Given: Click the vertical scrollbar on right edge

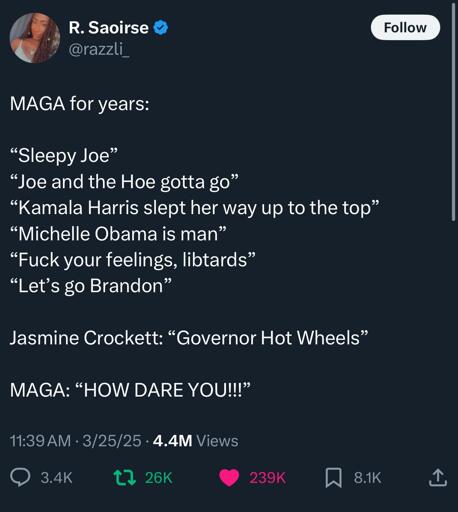Looking at the screenshot, I should (x=453, y=112).
